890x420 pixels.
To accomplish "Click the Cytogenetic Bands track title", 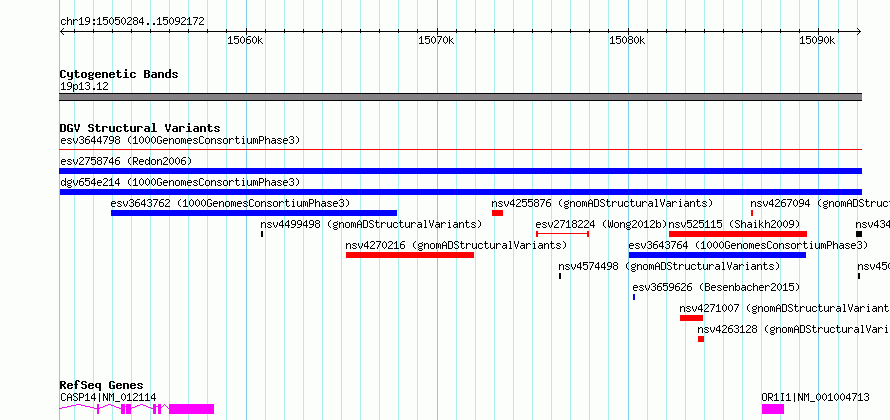I will pyautogui.click(x=119, y=74).
